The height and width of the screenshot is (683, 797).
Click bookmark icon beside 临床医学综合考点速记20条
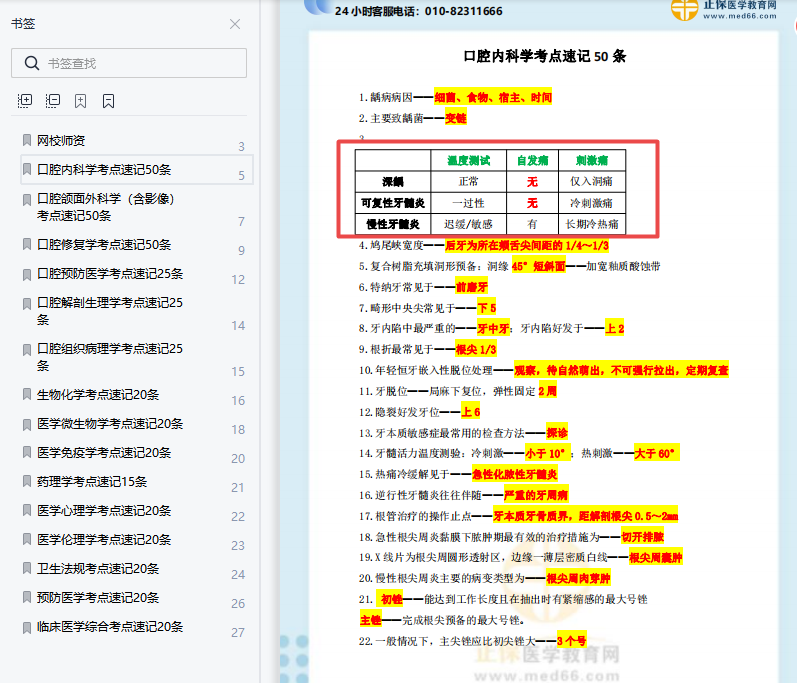coord(27,627)
